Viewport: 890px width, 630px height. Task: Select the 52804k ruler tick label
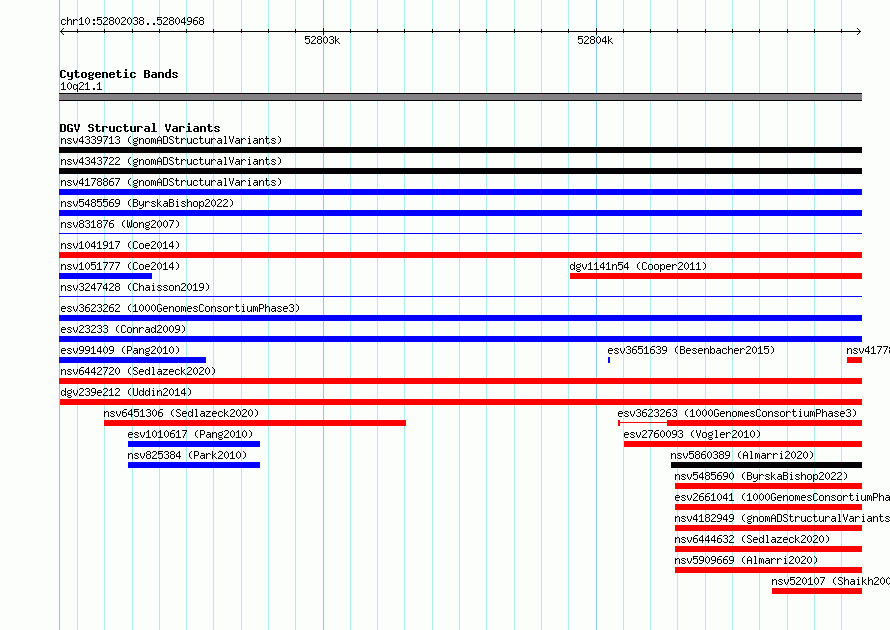pos(595,40)
